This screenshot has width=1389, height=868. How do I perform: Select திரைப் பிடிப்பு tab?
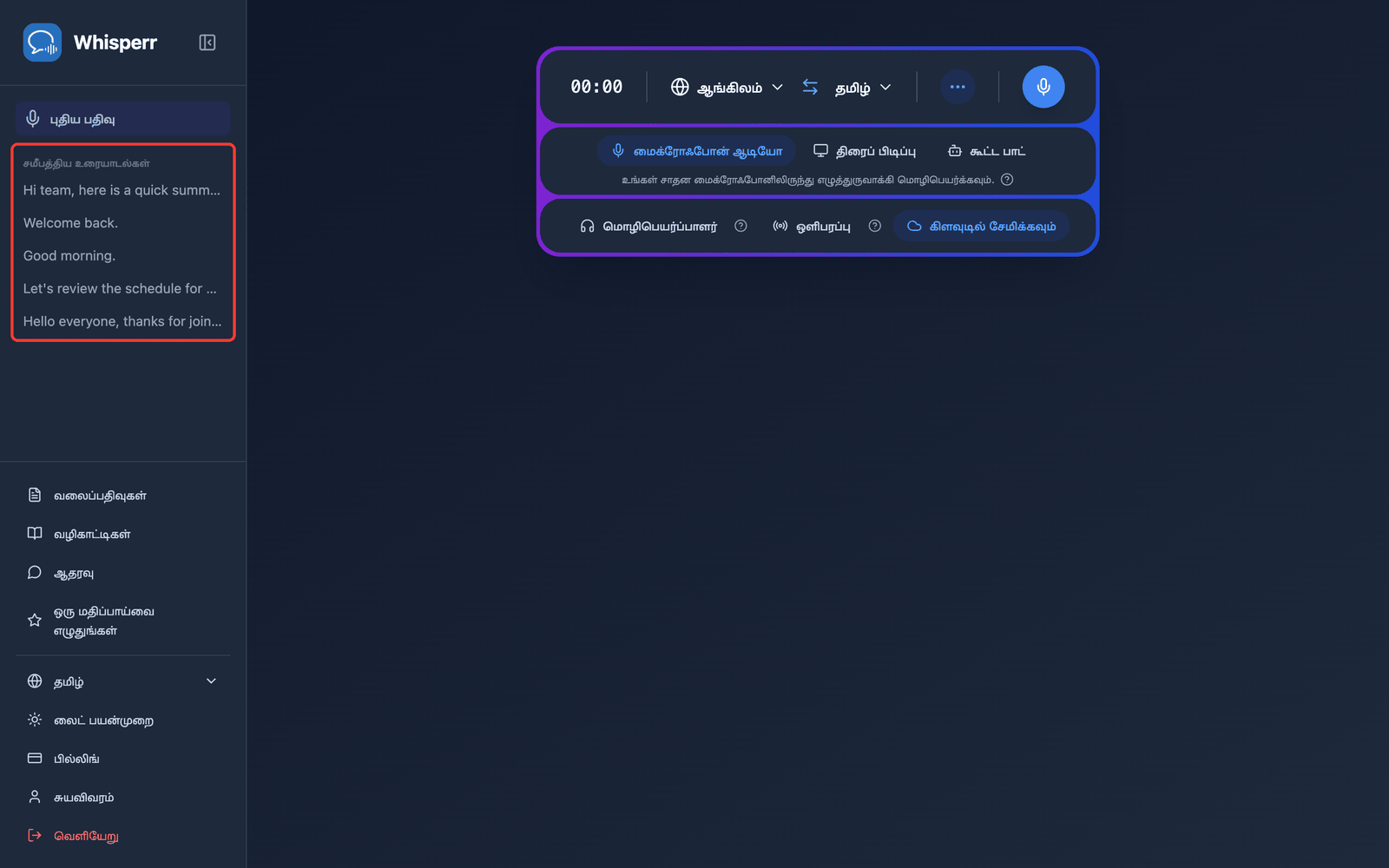pyautogui.click(x=865, y=151)
